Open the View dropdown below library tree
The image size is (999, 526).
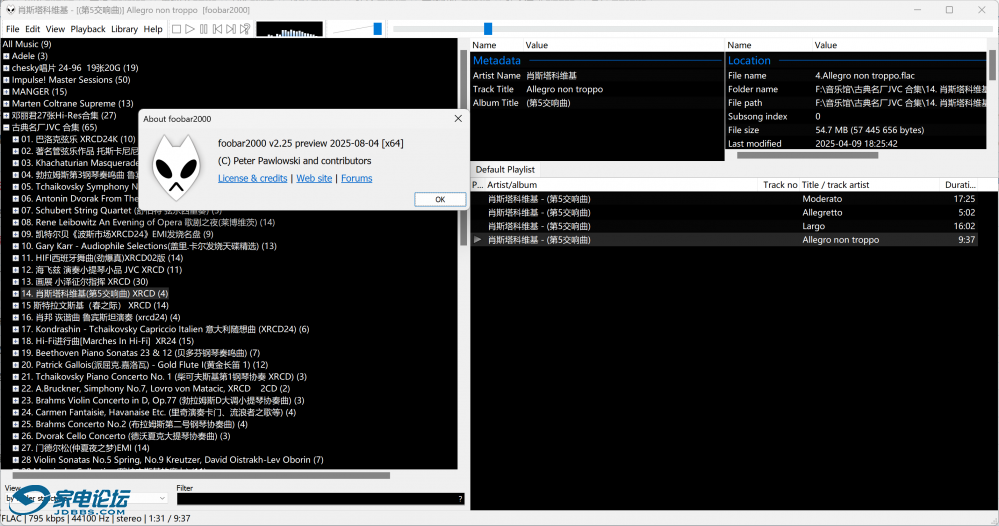tap(87, 498)
